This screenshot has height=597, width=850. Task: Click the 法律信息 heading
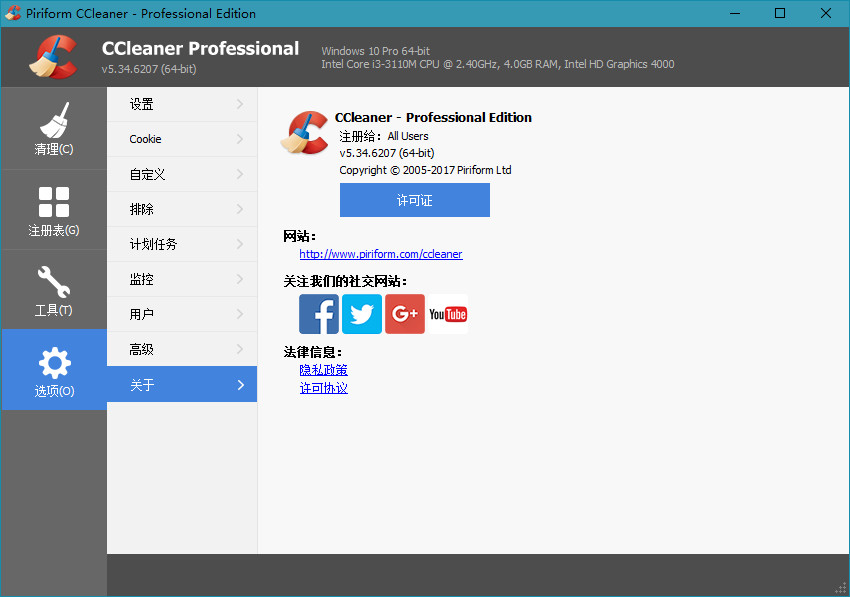313,352
